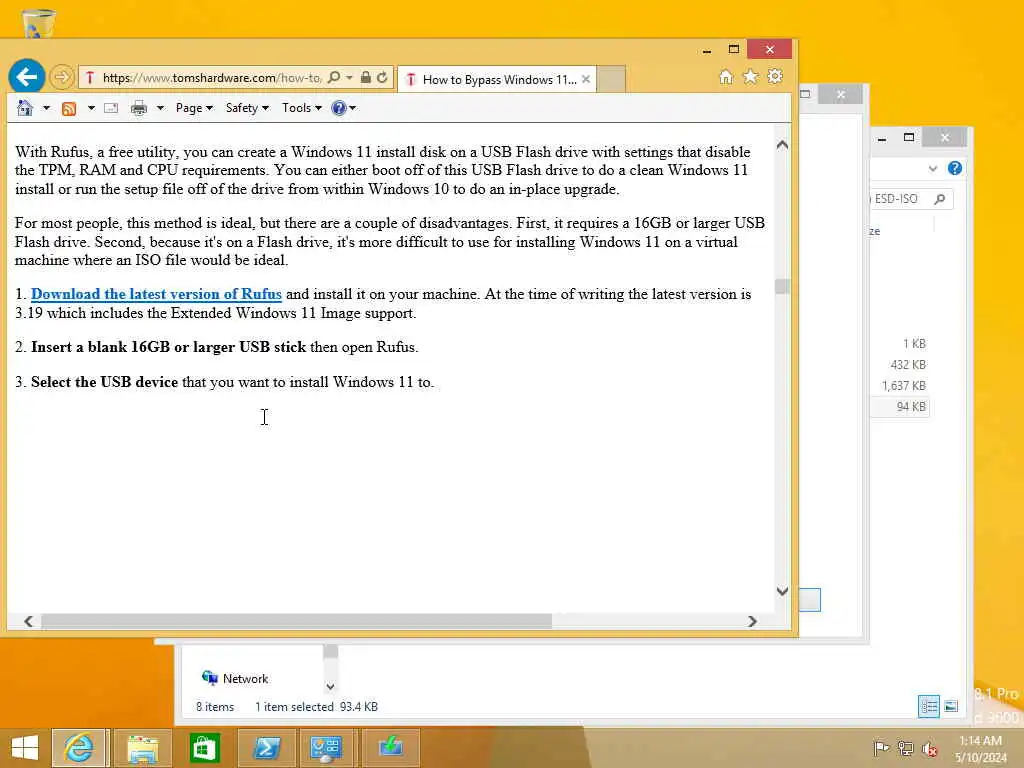
Task: Open the Tools menu in command bar
Action: [301, 108]
